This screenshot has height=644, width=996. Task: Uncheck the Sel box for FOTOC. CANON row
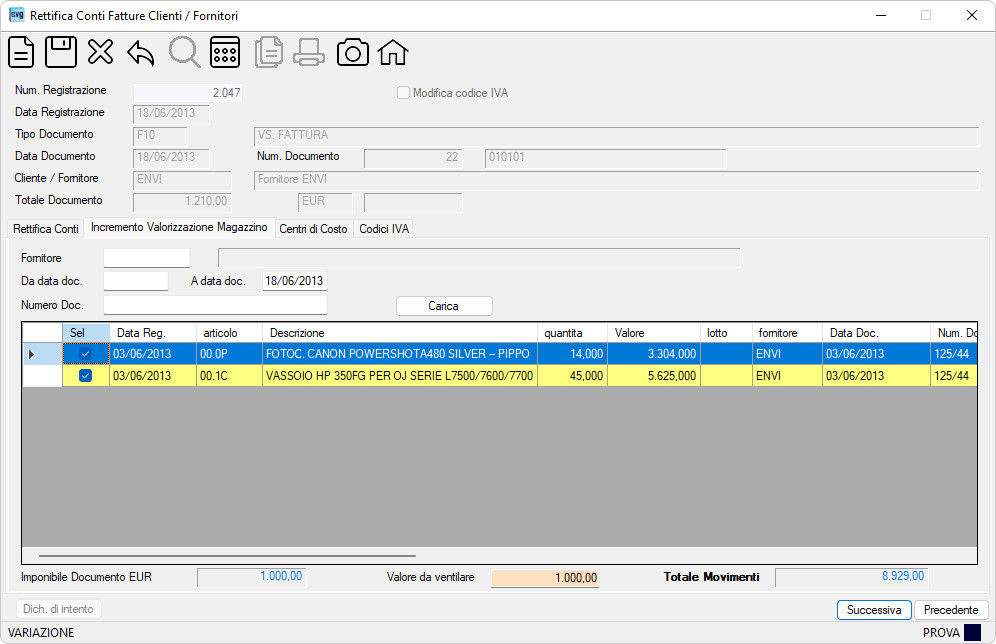tap(85, 354)
